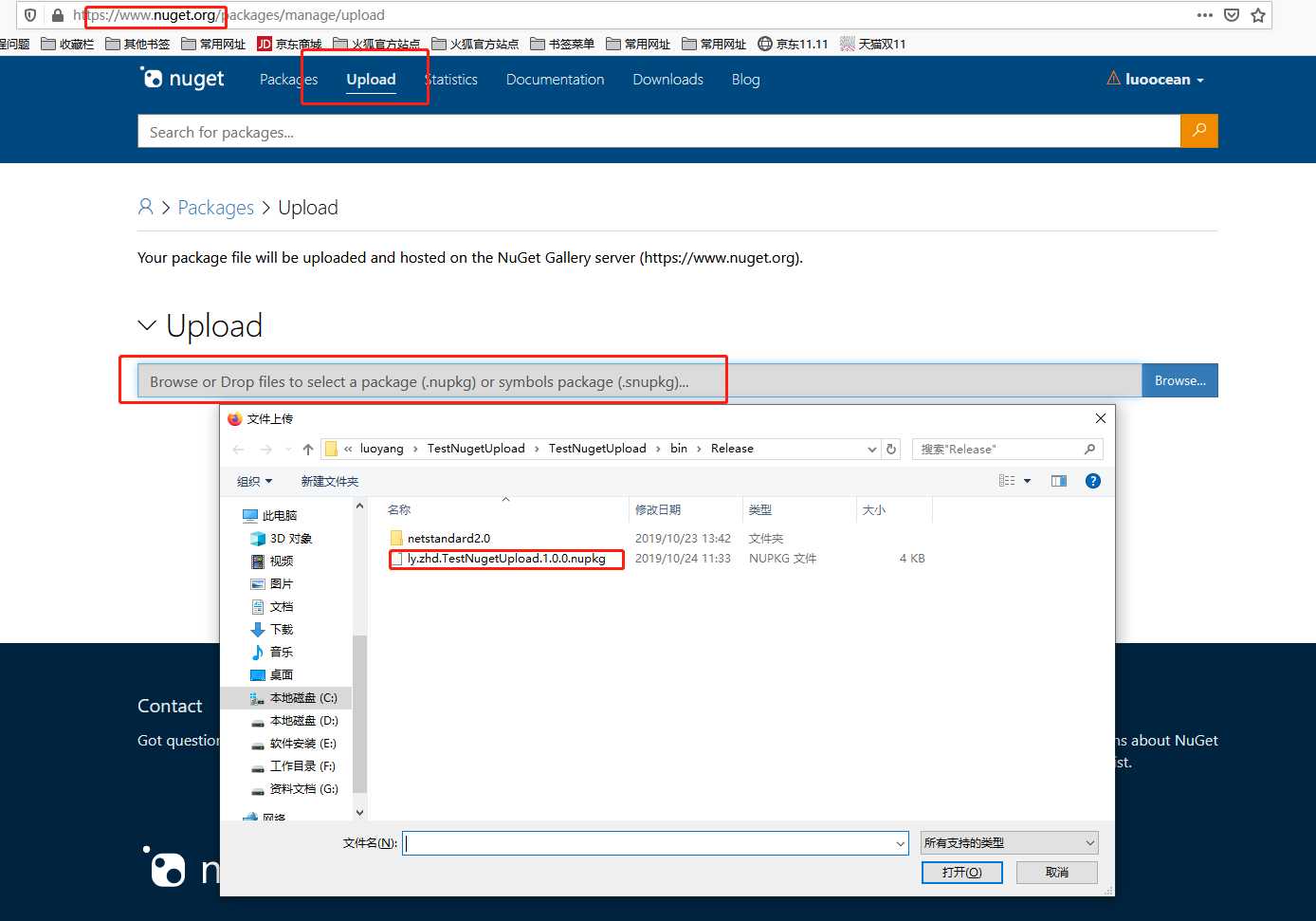
Task: Refresh the Release folder view
Action: (891, 449)
